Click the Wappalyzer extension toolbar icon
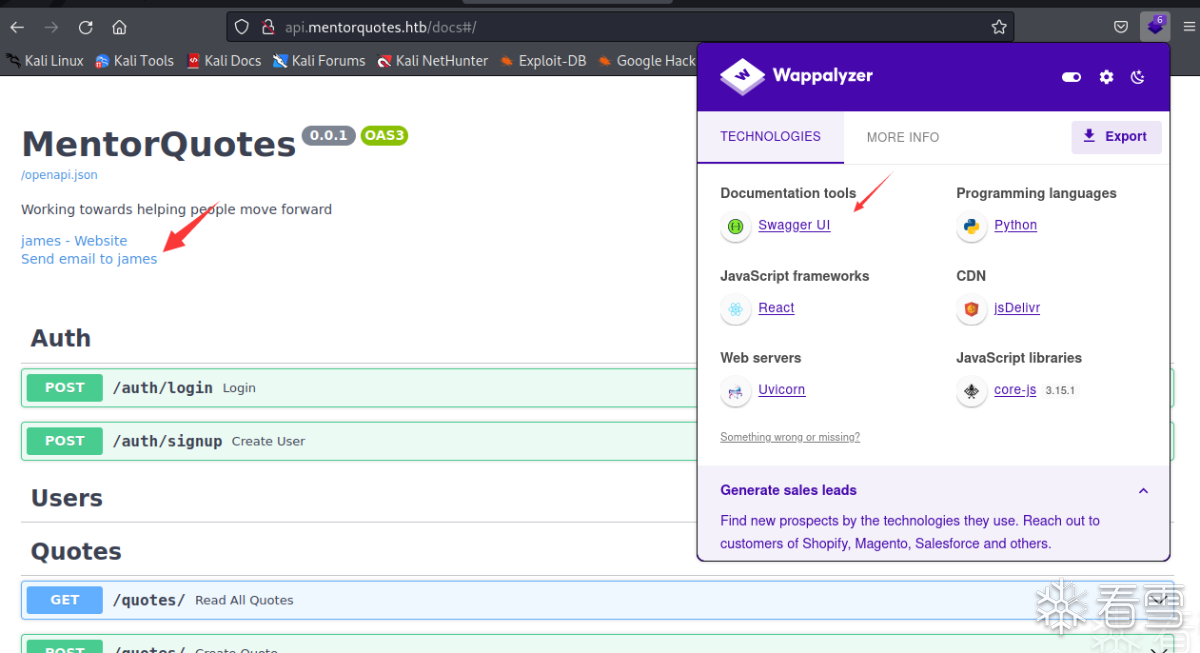Viewport: 1200px width, 653px height. tap(1155, 26)
